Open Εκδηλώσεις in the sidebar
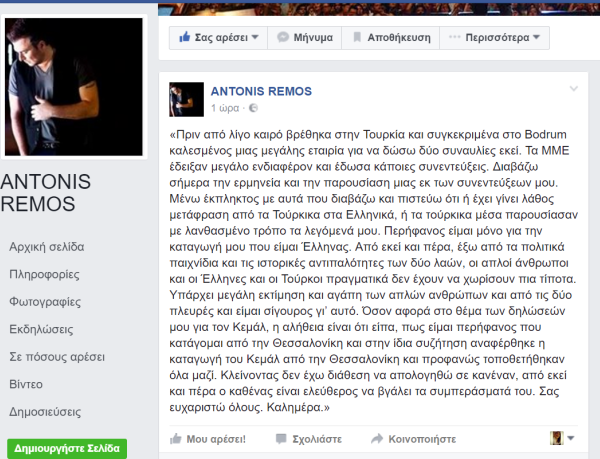This screenshot has height=459, width=600. coord(41,329)
